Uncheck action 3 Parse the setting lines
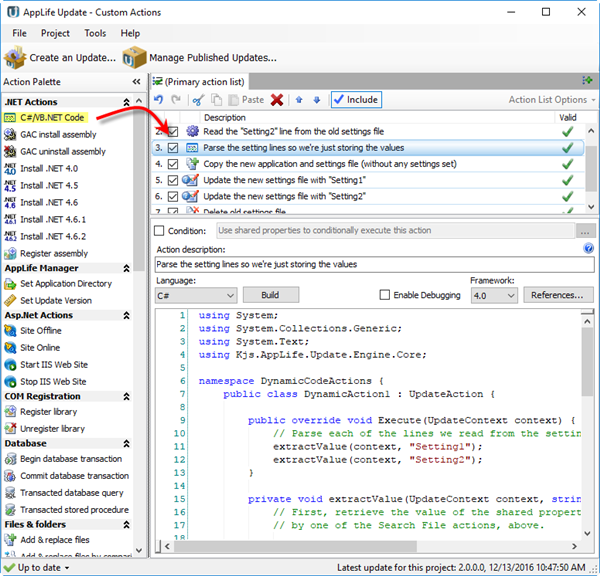600x576 pixels. tap(173, 148)
